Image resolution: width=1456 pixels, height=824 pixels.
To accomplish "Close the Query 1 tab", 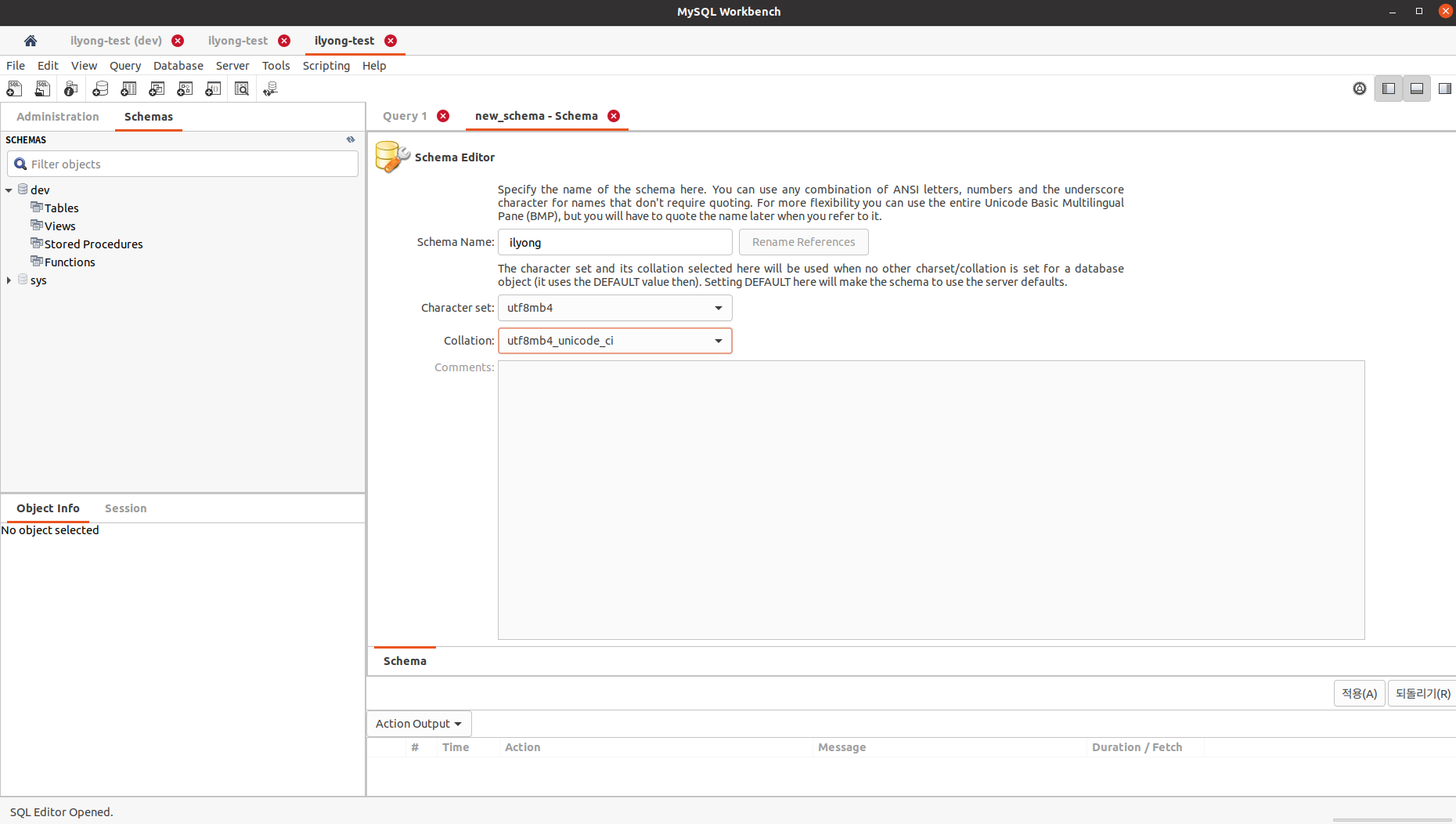I will tap(443, 116).
